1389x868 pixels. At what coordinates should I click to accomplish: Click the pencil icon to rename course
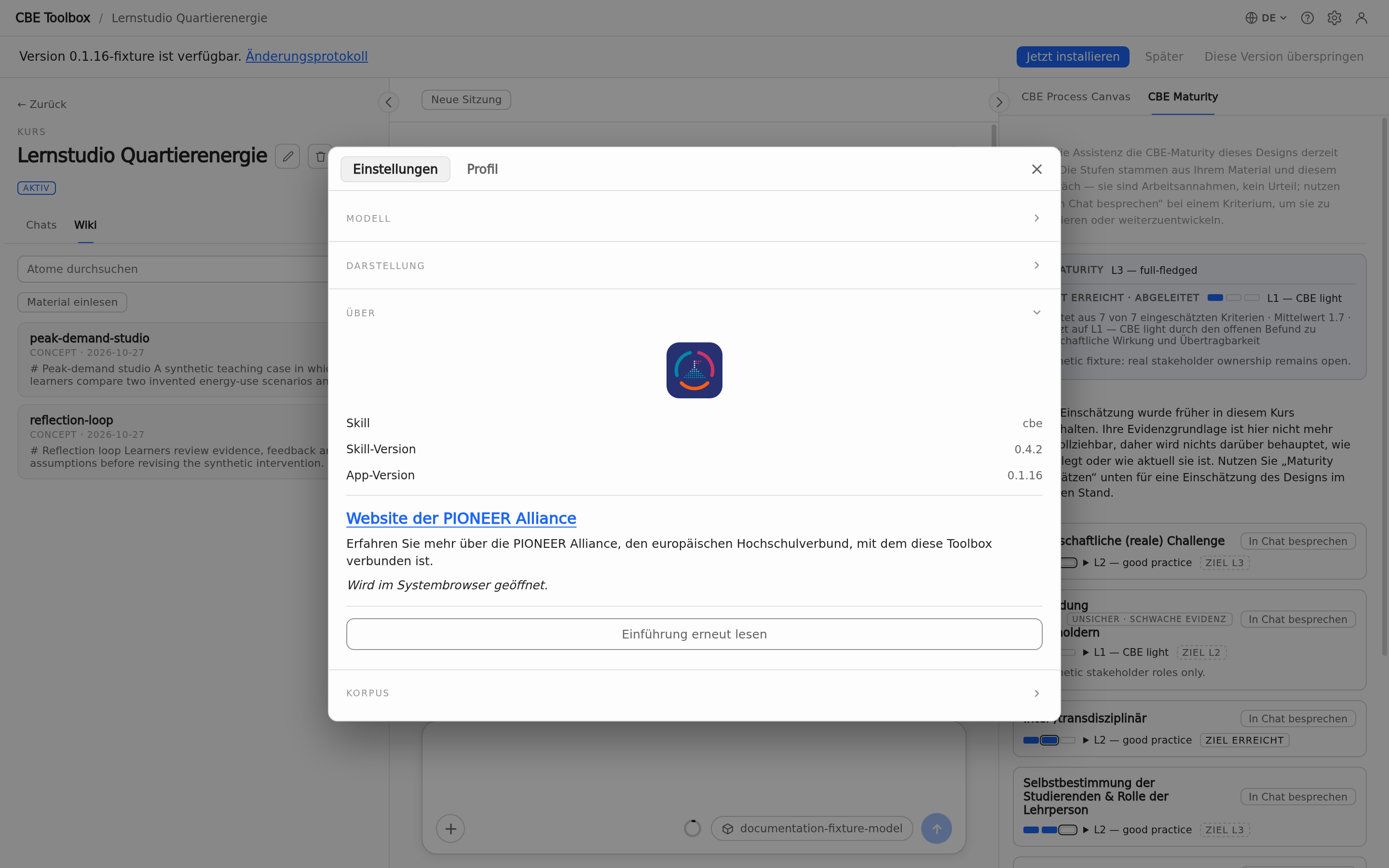[x=287, y=156]
